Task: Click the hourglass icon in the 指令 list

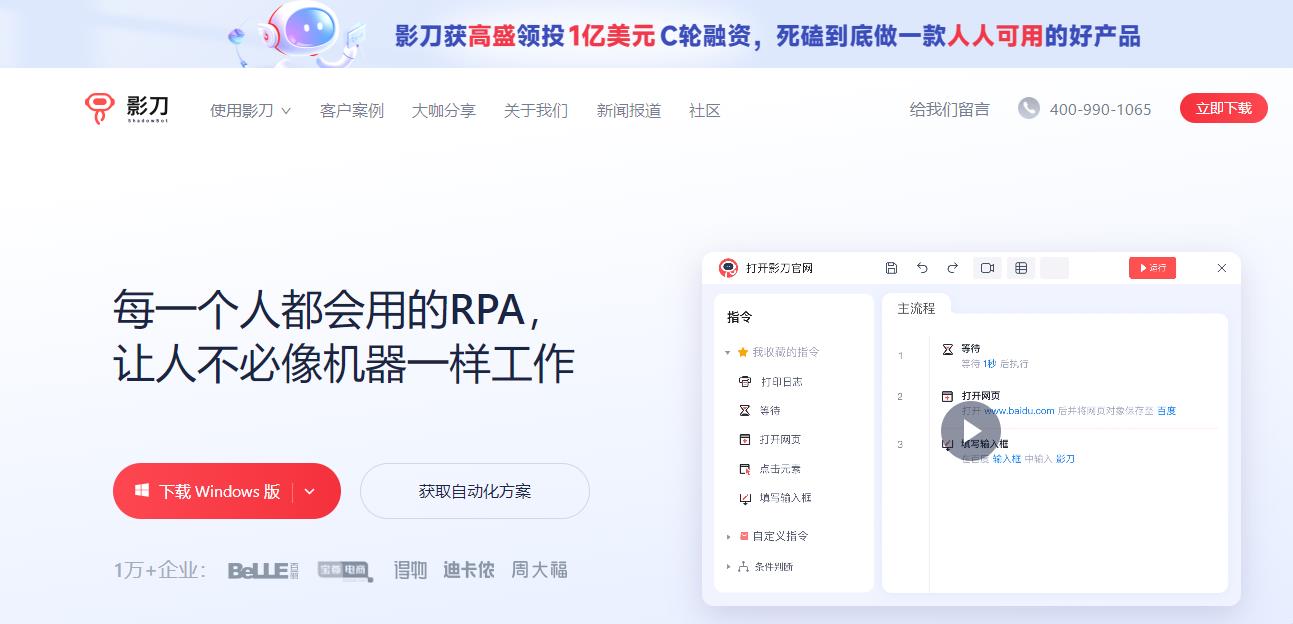Action: (744, 410)
